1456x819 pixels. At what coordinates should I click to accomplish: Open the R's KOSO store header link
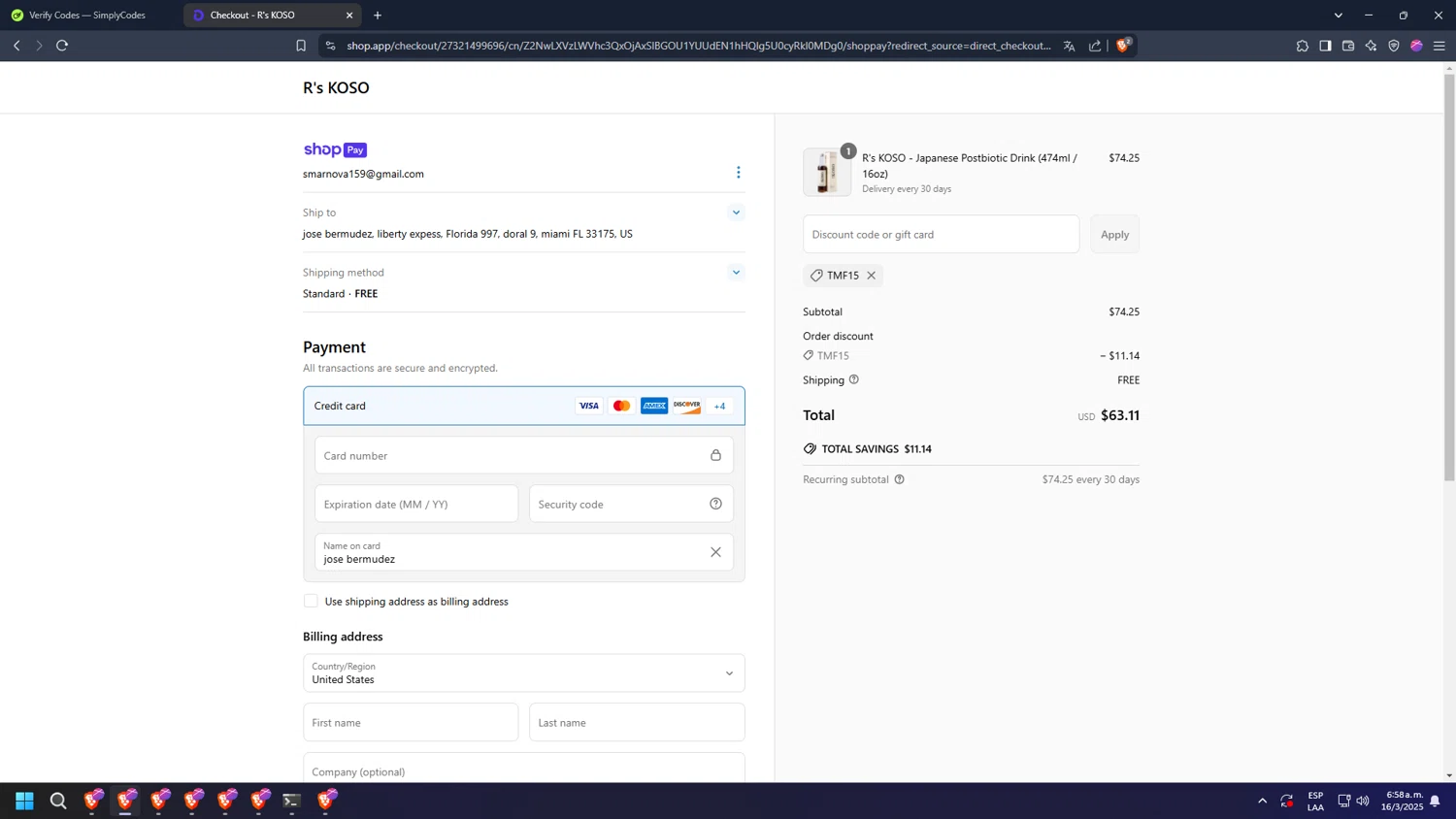(336, 87)
